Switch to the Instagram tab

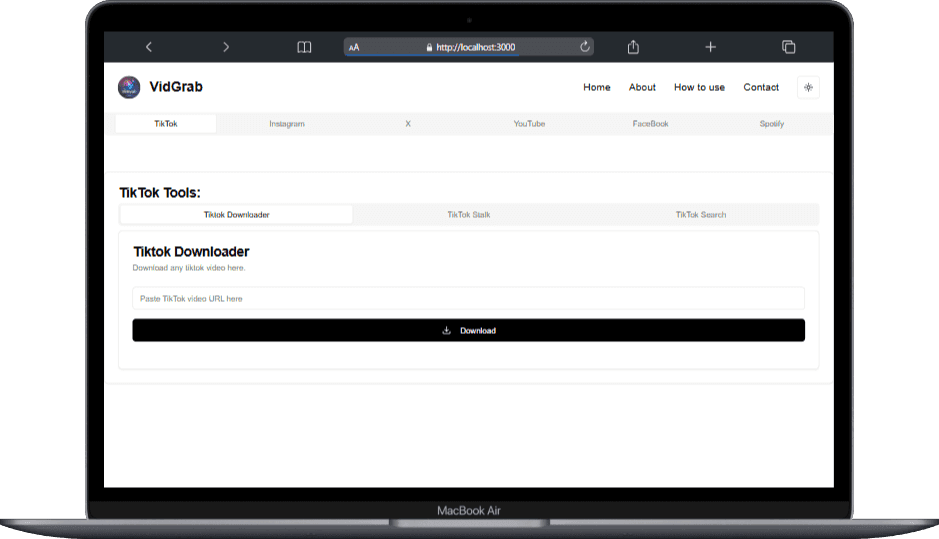click(287, 124)
